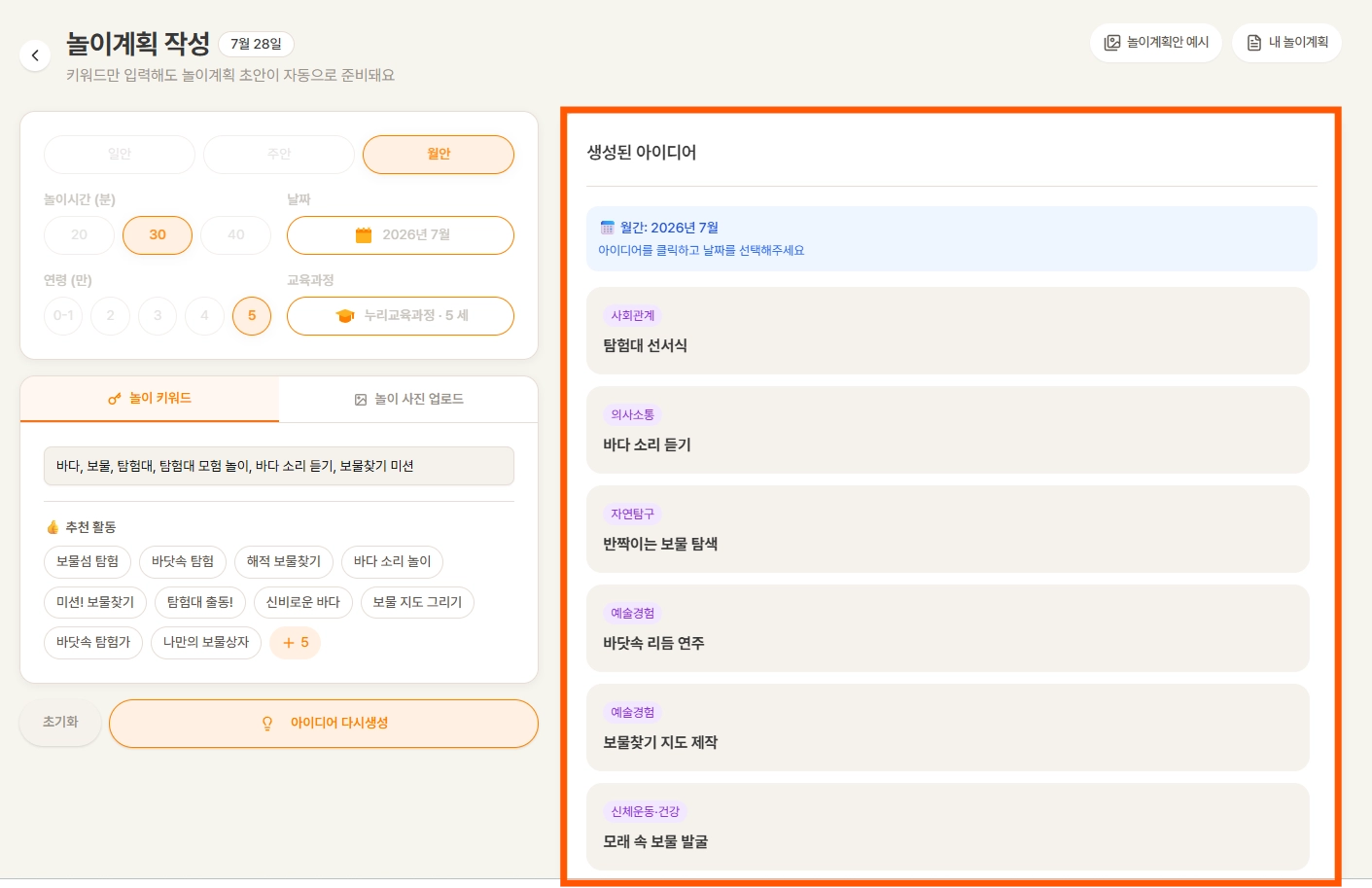Click the 생성된 아이디어 heading
The height and width of the screenshot is (888, 1372).
pos(642,153)
